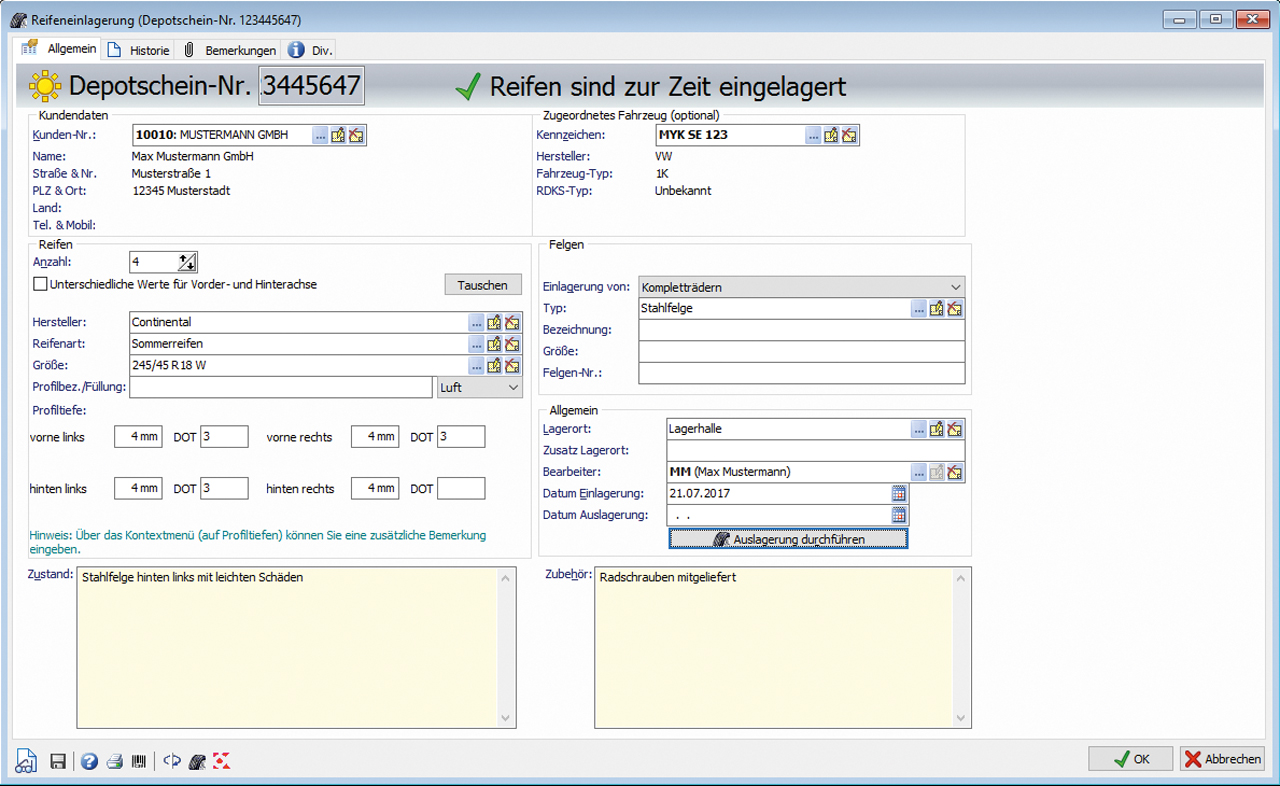Switch to the Allgemein tab
The height and width of the screenshot is (786, 1280).
coord(60,49)
